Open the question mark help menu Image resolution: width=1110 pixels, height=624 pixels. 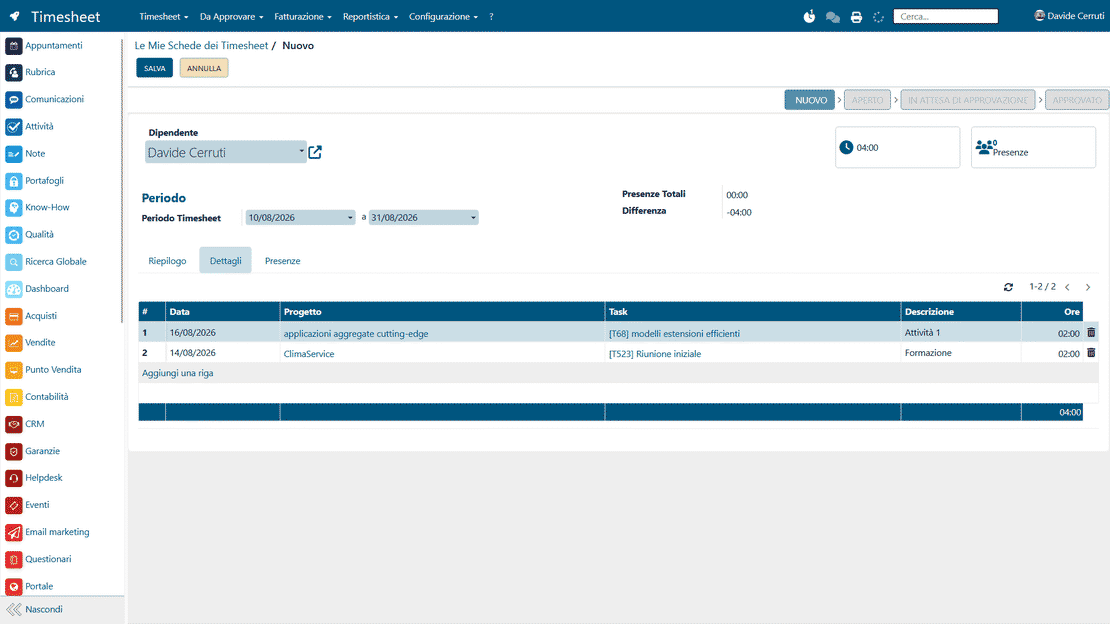click(491, 16)
